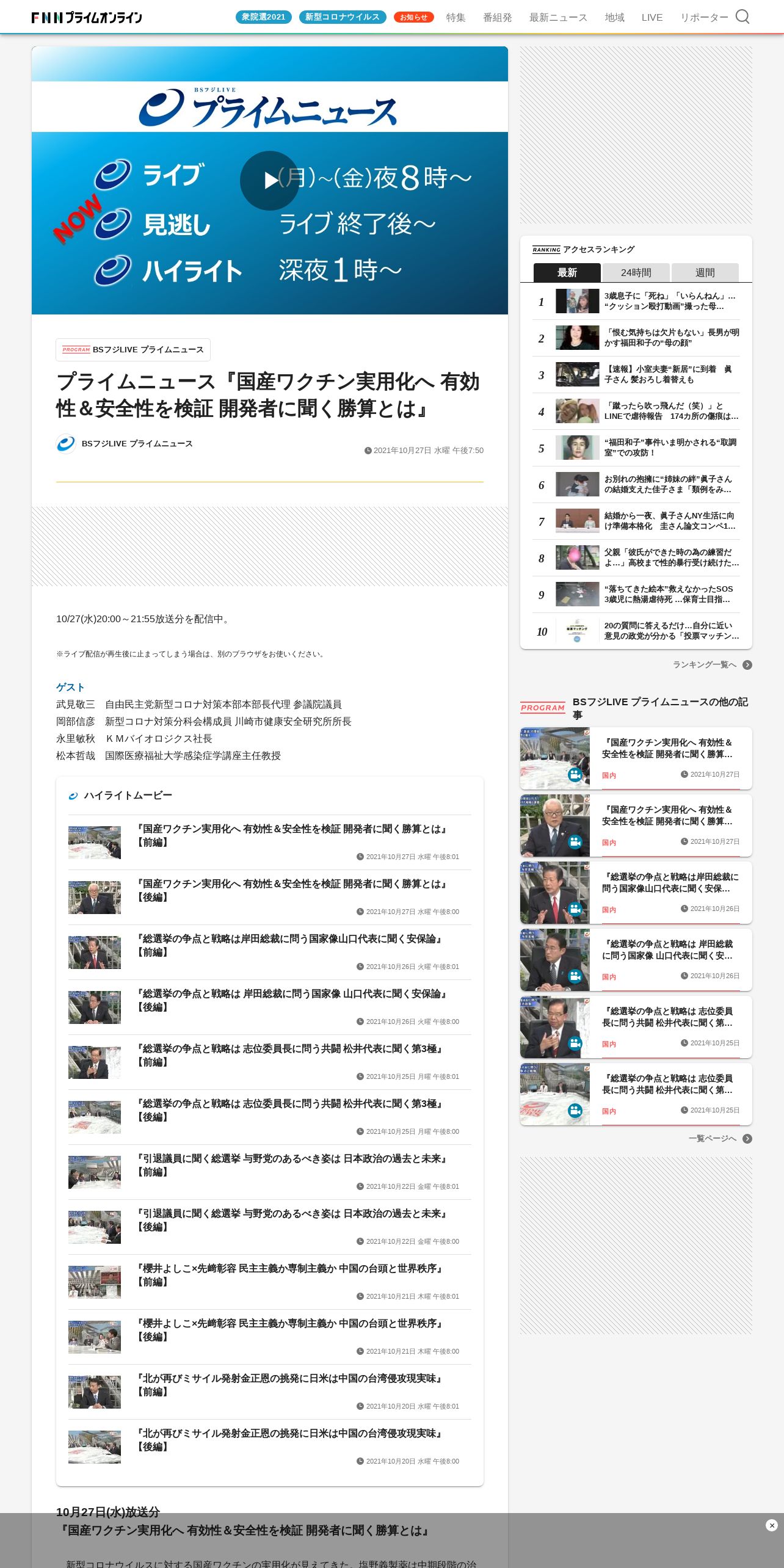The image size is (784, 1568).
Task: Open ranking 7 眞子さんNY生活 article
Action: [636, 521]
